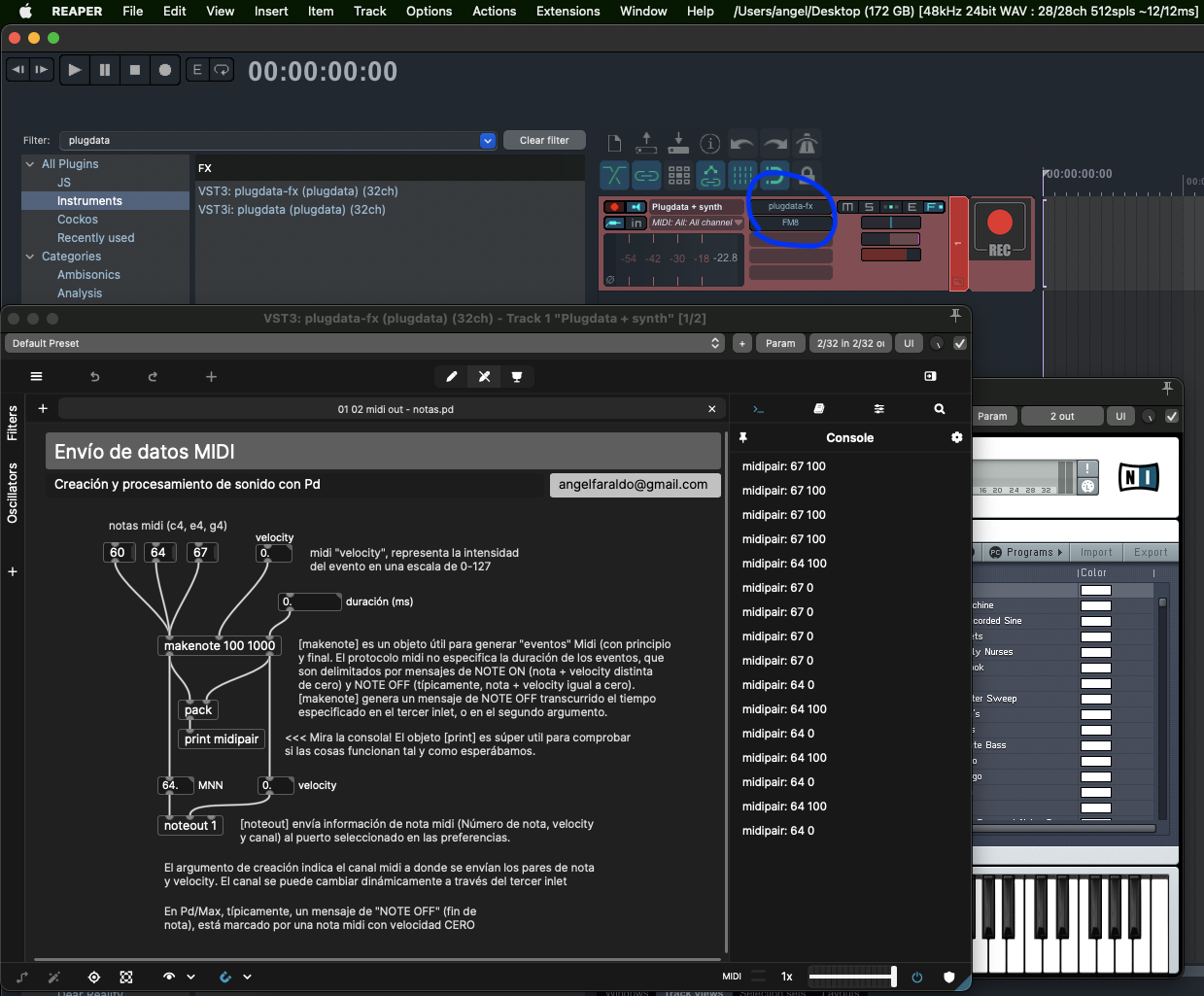This screenshot has height=996, width=1204.
Task: Select VST3i: plugdata (plugdata) (32ch) entry
Action: tap(292, 210)
